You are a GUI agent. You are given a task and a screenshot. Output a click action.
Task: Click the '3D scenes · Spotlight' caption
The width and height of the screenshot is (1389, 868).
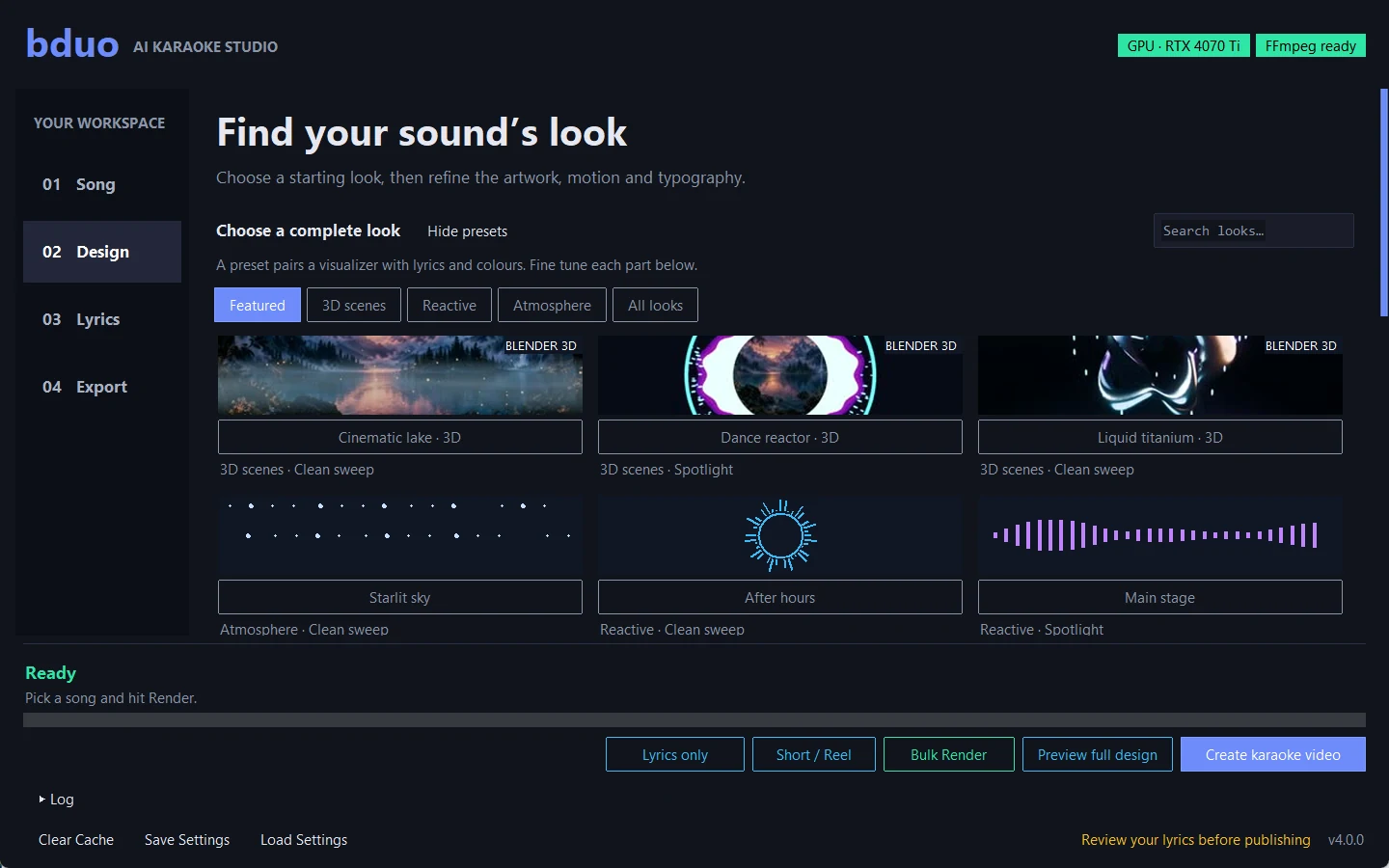point(667,470)
